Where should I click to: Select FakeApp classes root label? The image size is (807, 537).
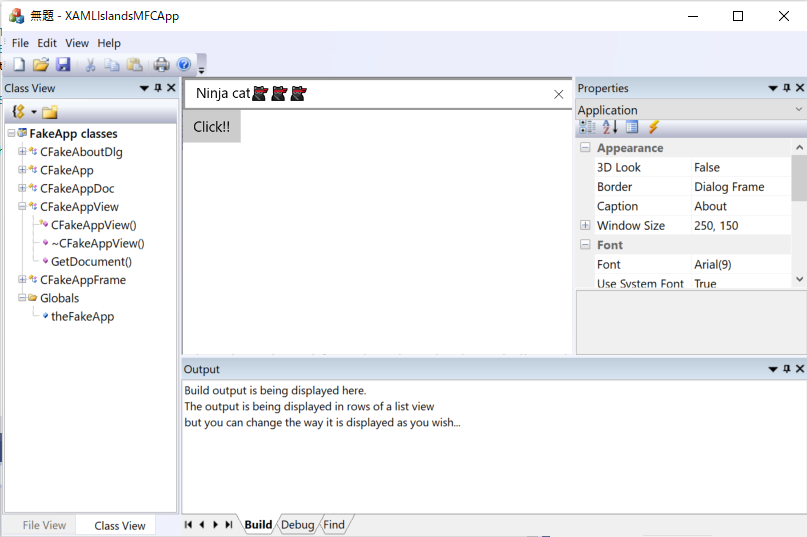tap(73, 133)
